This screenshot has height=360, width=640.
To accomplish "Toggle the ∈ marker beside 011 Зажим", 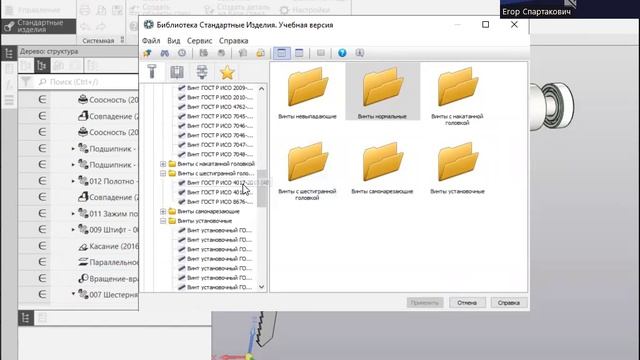I will 42,213.
